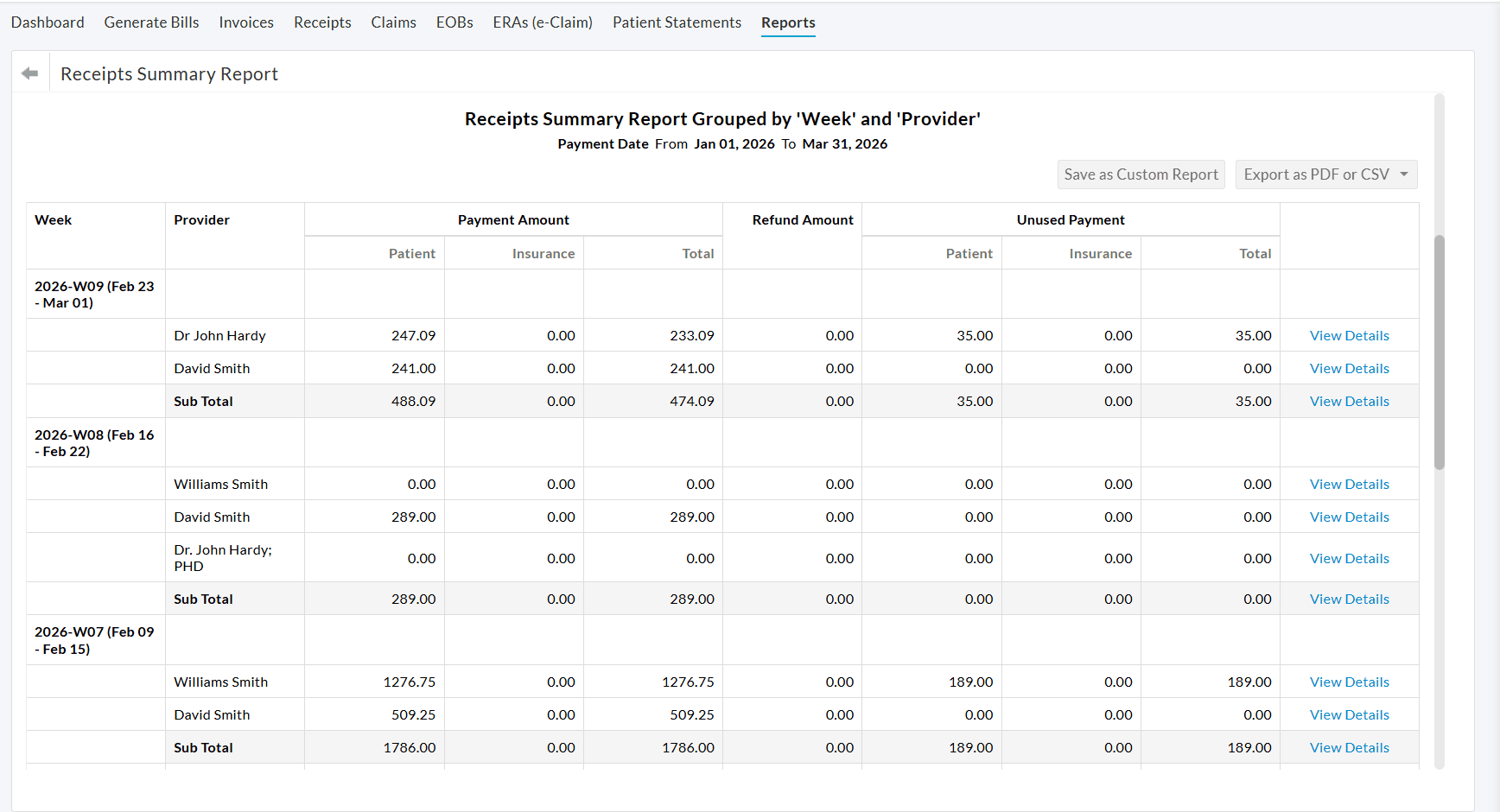Open ERAs (e-Claim) tab
Screen dimensions: 1500x812
(543, 22)
